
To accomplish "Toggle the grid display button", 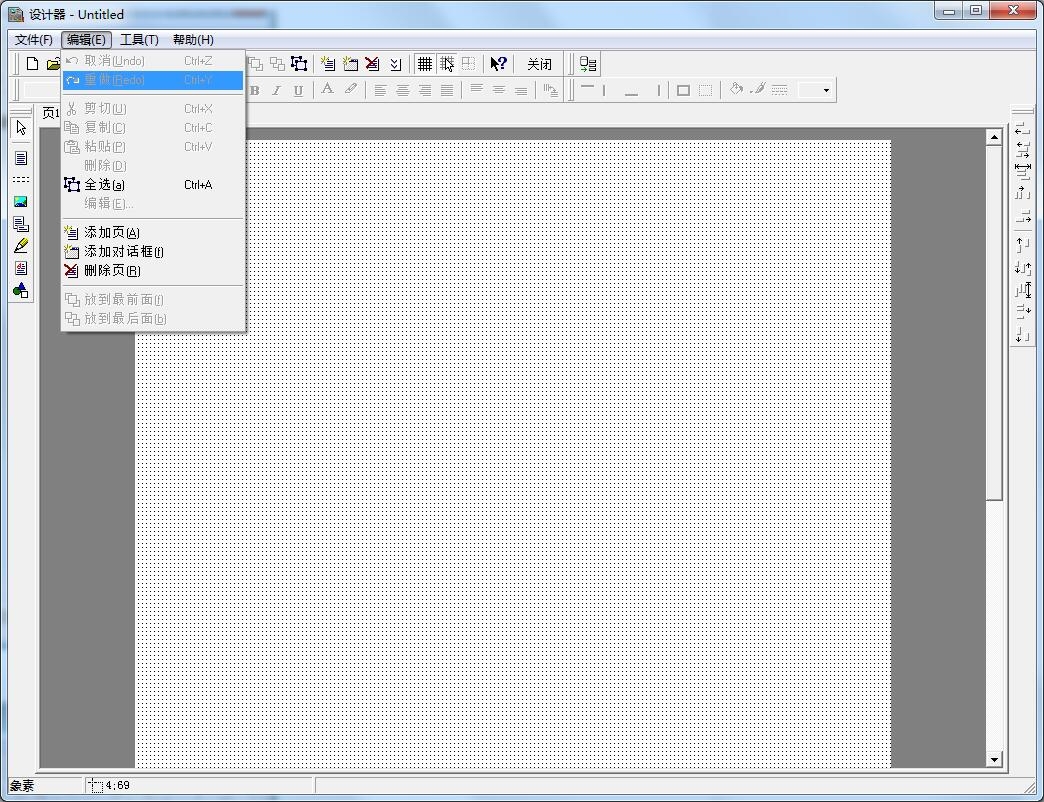I will [x=425, y=64].
